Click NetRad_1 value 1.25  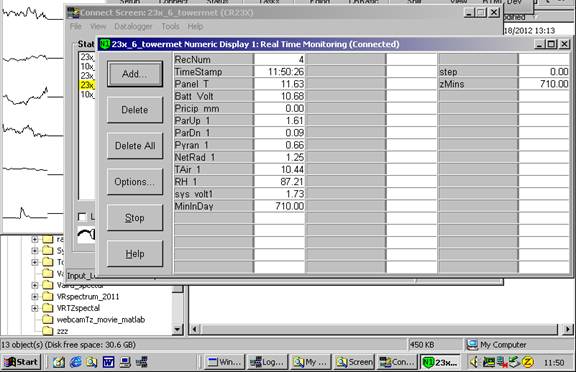[279, 157]
